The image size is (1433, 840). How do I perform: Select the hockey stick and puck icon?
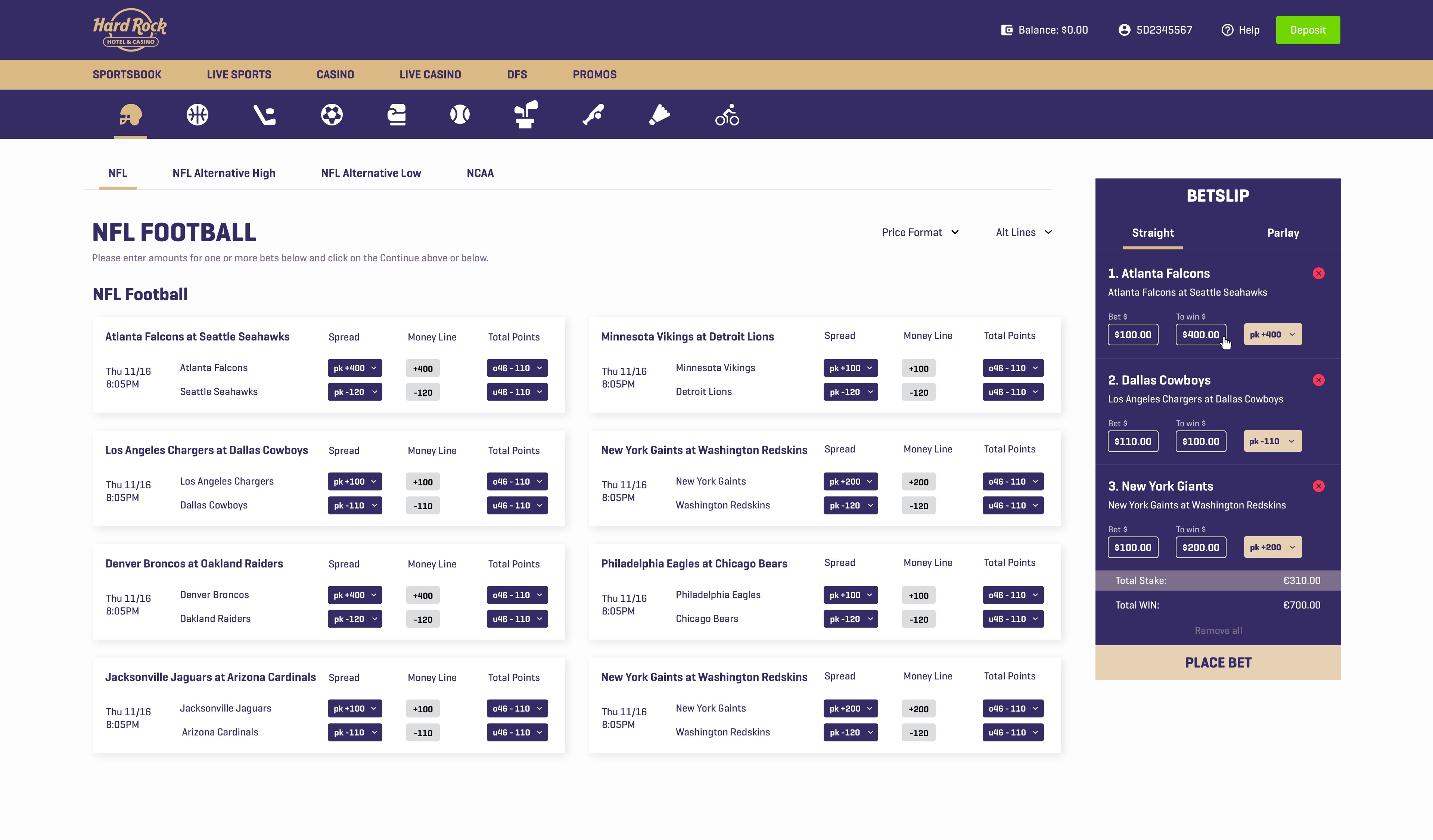264,115
